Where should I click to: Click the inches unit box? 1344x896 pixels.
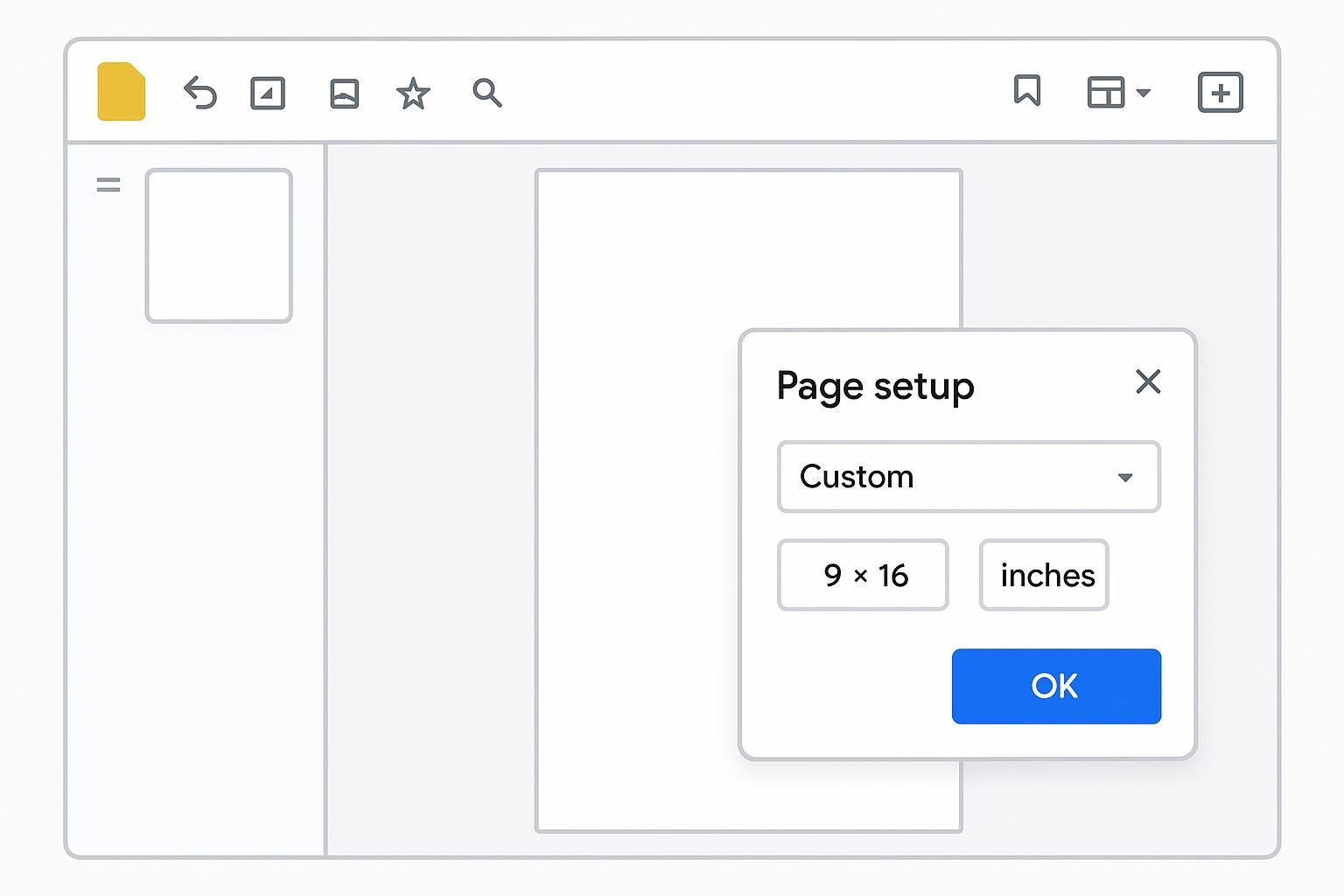(x=1044, y=575)
